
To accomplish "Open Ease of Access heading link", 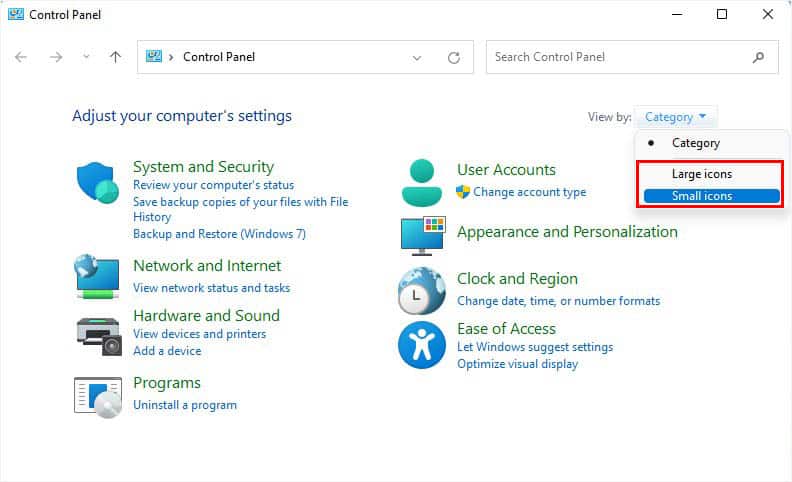I will (x=506, y=329).
